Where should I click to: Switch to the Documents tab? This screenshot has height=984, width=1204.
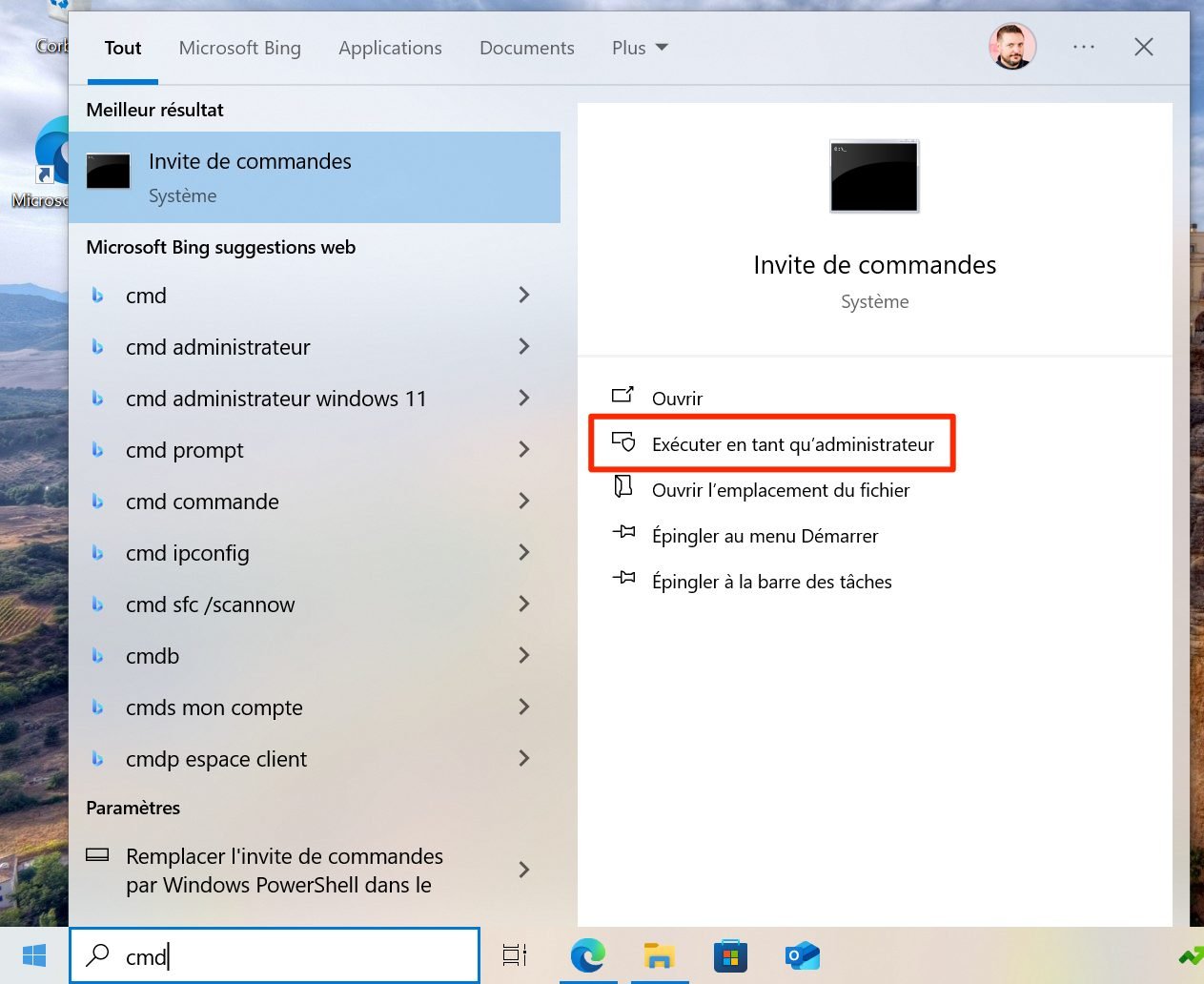click(526, 48)
